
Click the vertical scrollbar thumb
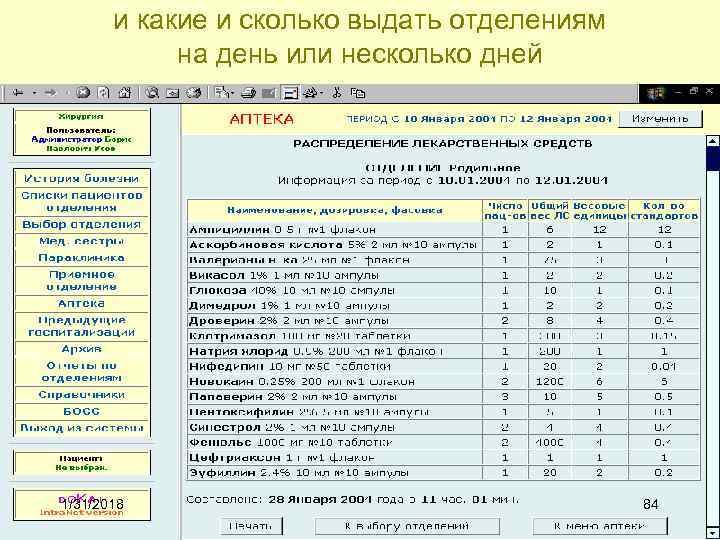coord(712,160)
